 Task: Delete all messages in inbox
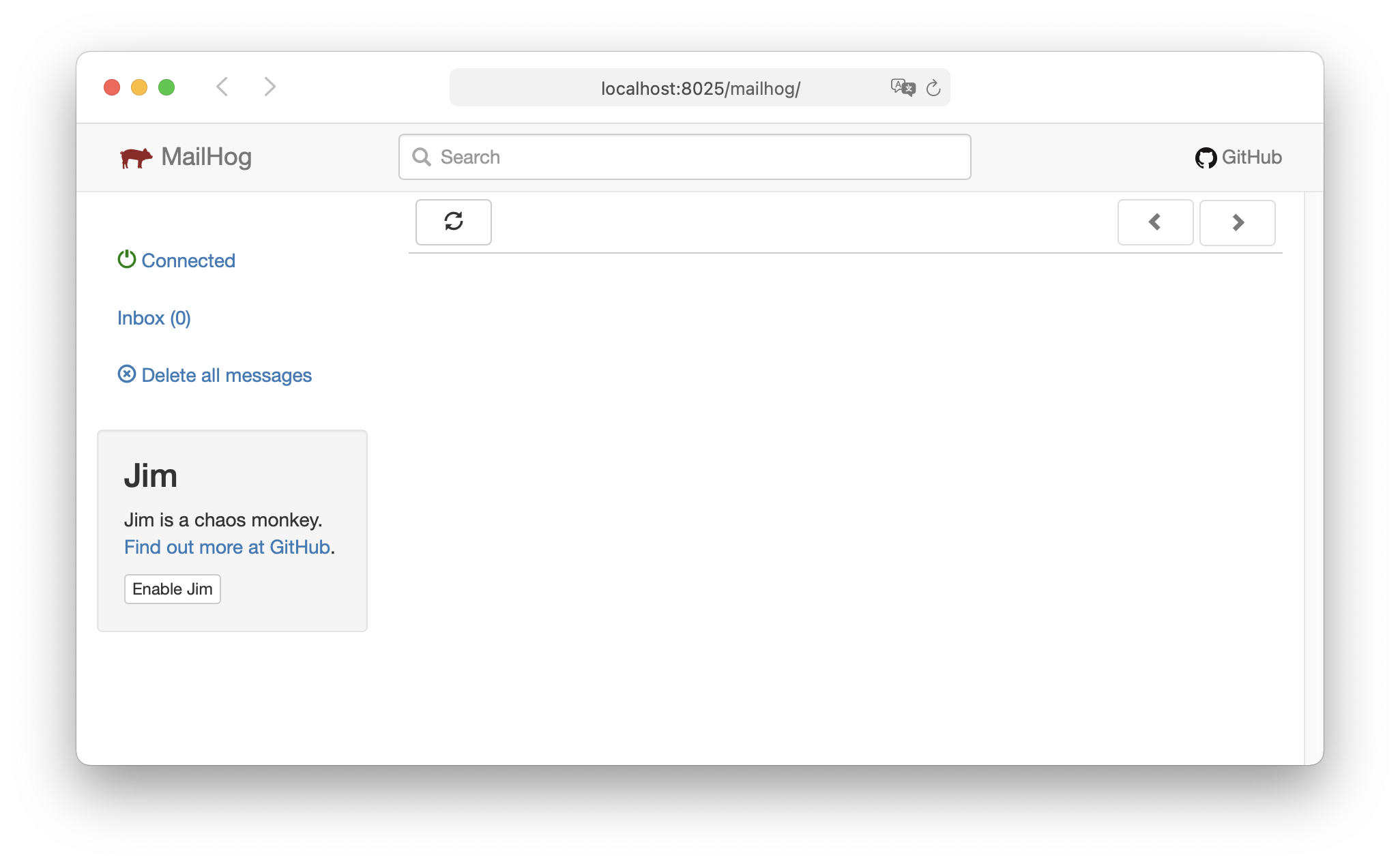click(x=214, y=375)
